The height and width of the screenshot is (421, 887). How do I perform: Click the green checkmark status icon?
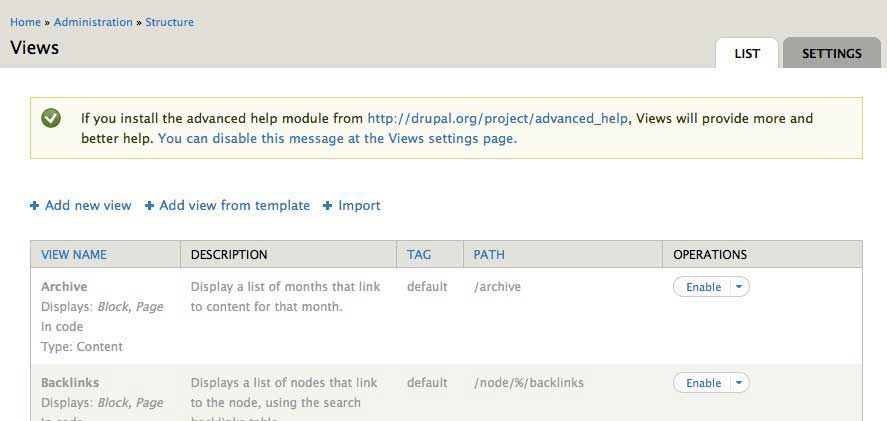pos(51,118)
